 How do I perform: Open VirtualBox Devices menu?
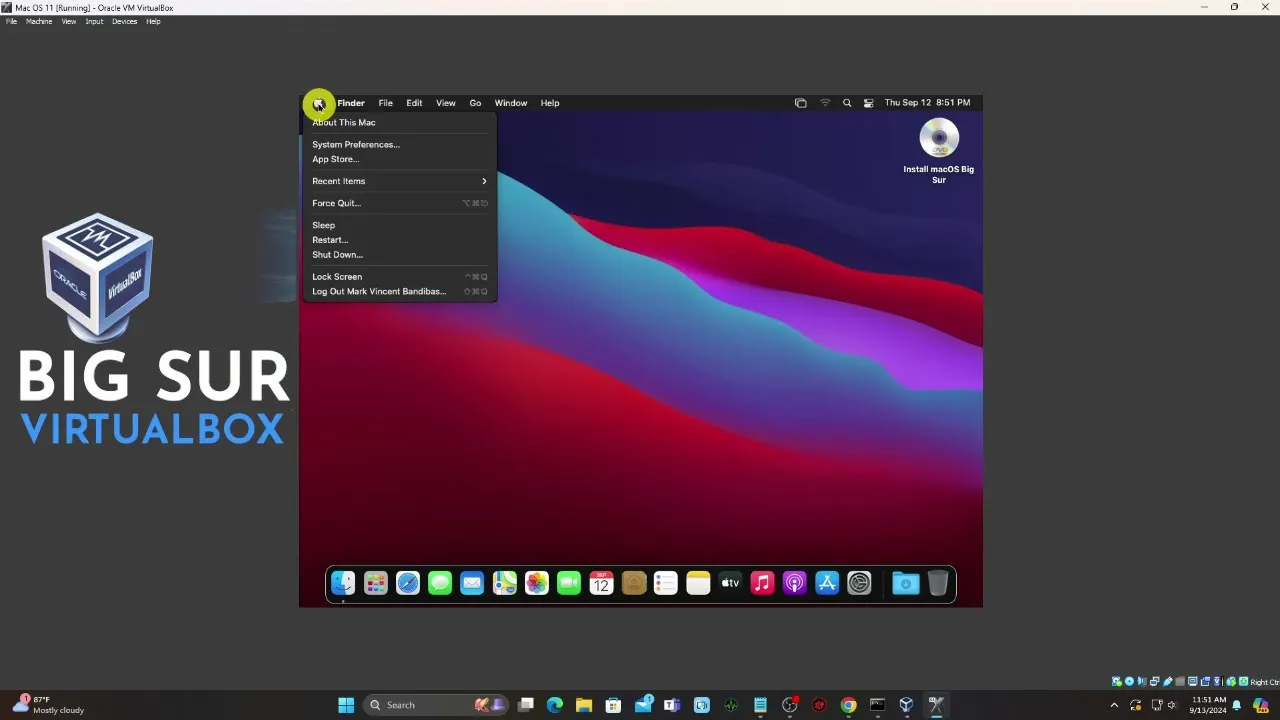[x=125, y=21]
